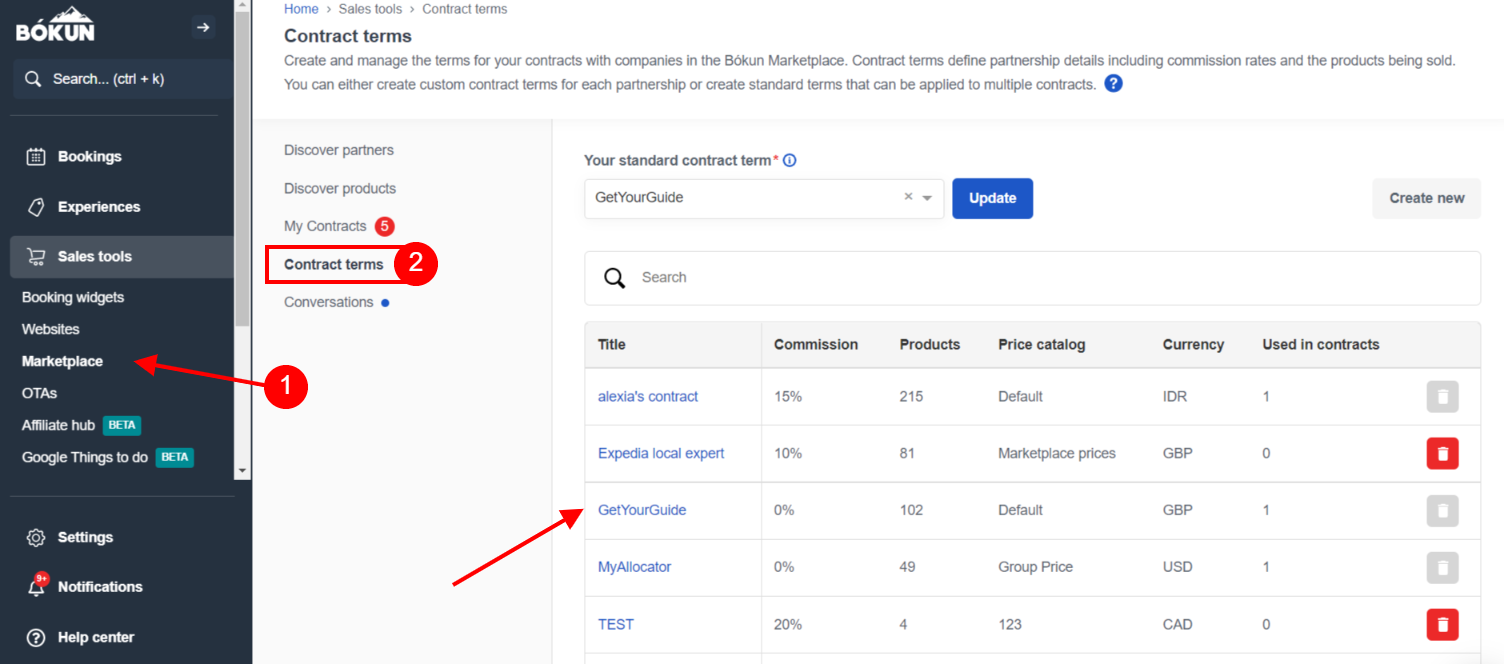Click the Update button
Screen dimensions: 1504x664
click(992, 198)
